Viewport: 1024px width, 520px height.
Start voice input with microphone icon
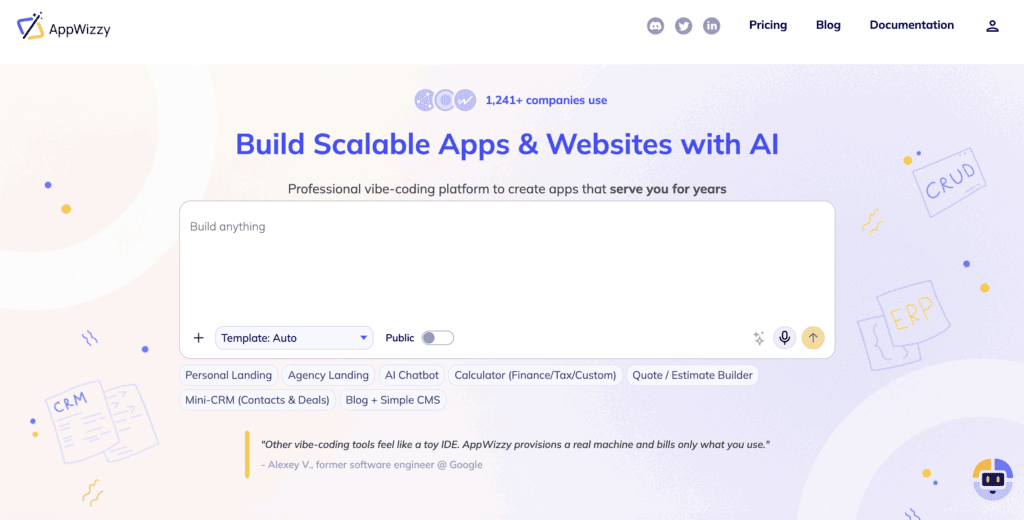pos(785,338)
